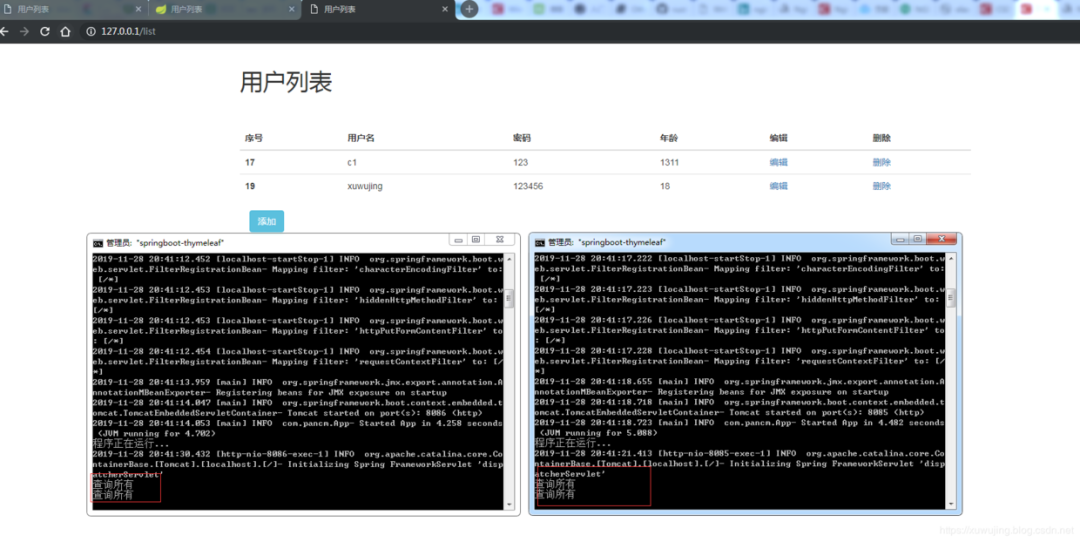Screen dimensions: 1080x542
Task: Maximize the left springboot-thymeleaf console window
Action: pyautogui.click(x=476, y=240)
